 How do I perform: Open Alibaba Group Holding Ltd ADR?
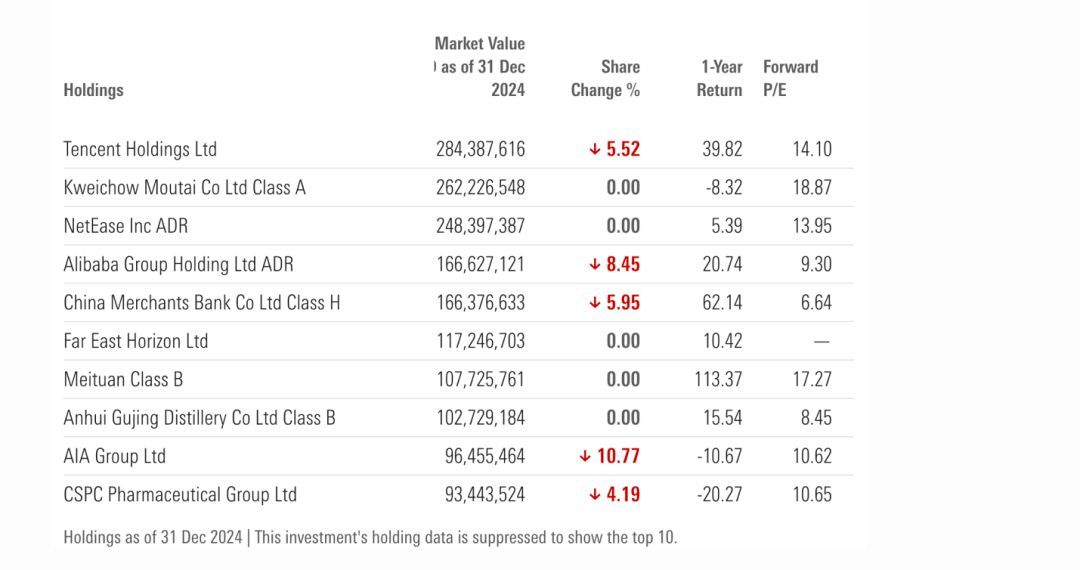178,265
